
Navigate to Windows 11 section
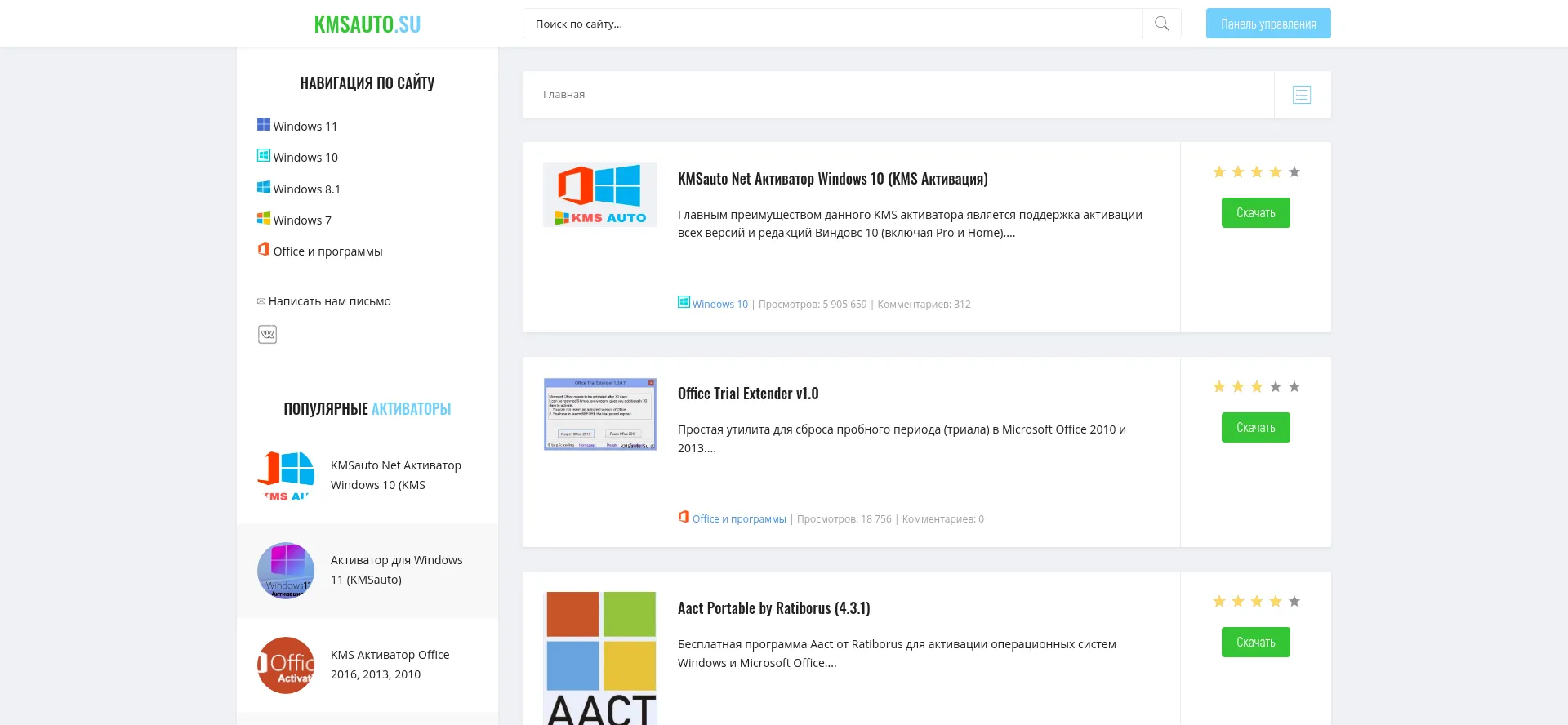click(305, 127)
